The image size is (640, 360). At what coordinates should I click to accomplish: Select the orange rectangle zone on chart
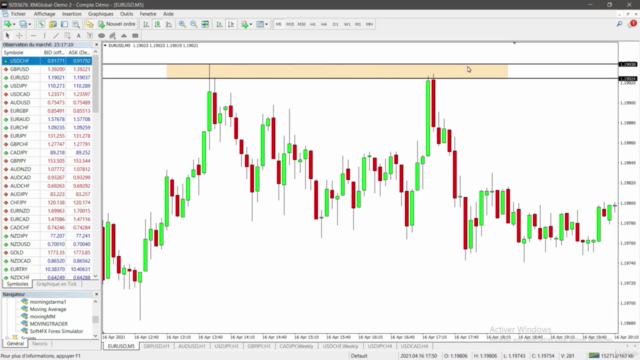(x=337, y=71)
